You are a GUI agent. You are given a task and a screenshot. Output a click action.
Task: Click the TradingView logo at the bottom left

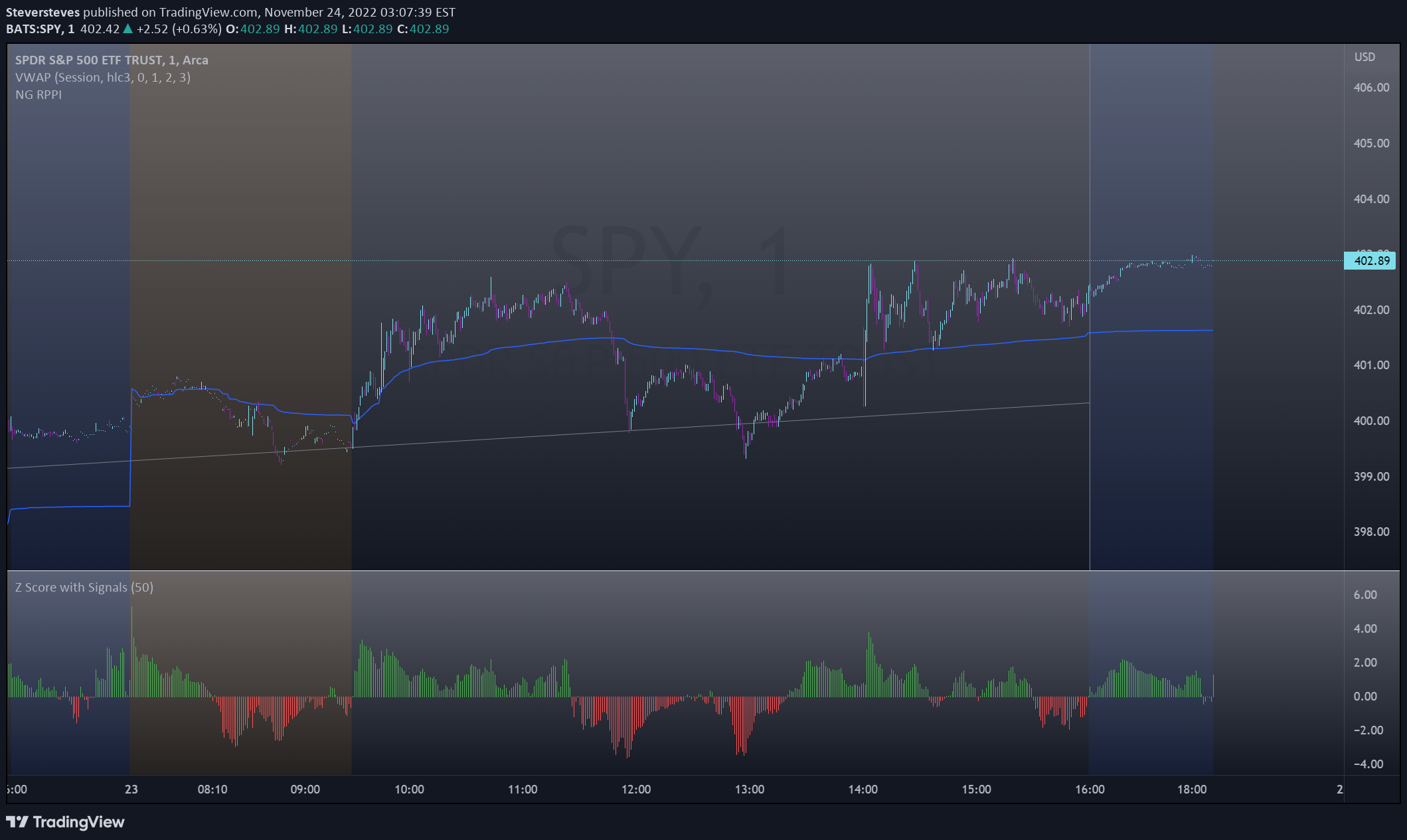[65, 822]
